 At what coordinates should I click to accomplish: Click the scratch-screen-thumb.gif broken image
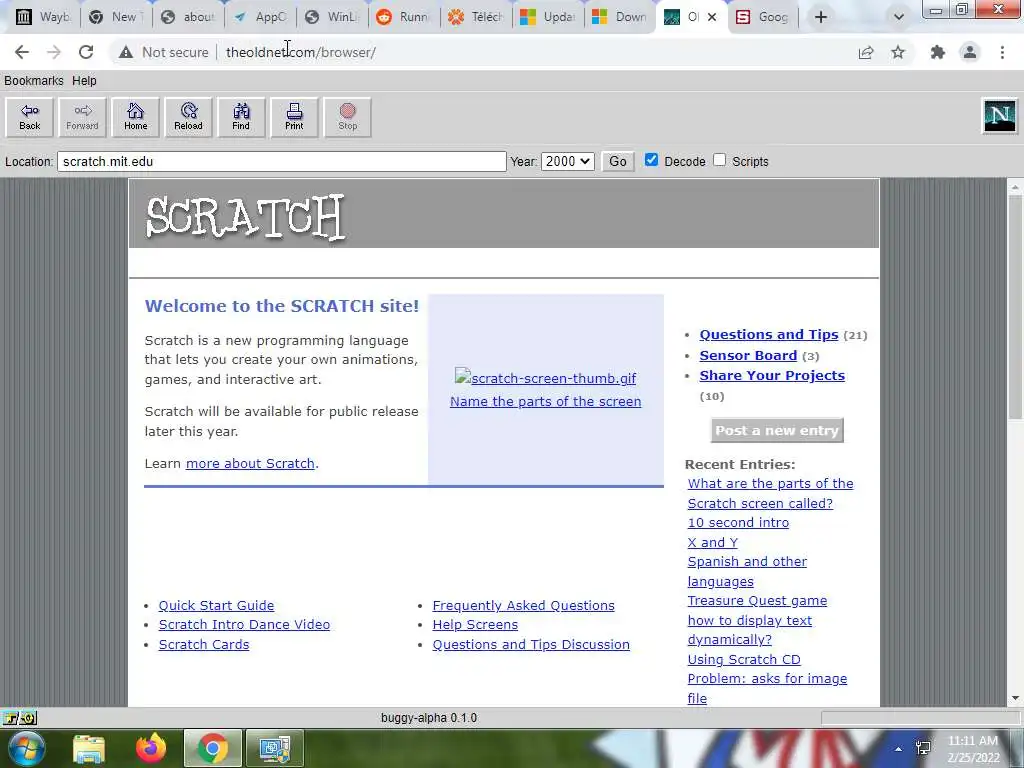tap(545, 377)
